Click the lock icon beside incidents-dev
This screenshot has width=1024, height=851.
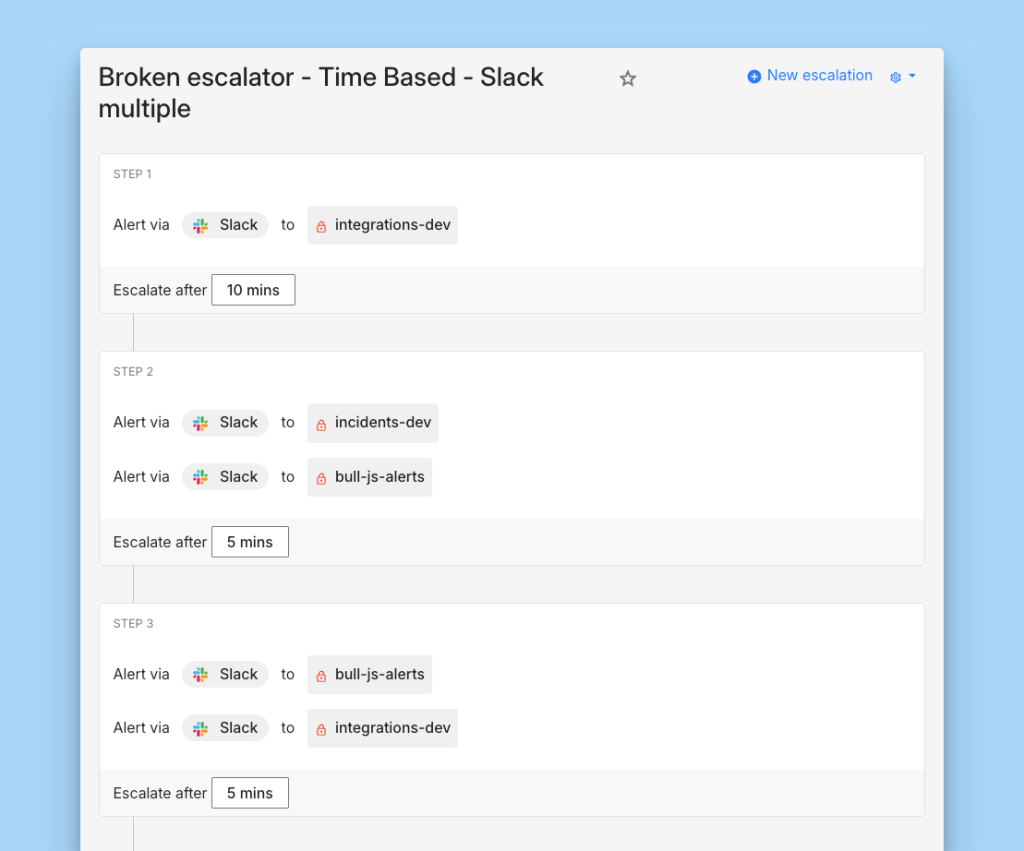321,424
